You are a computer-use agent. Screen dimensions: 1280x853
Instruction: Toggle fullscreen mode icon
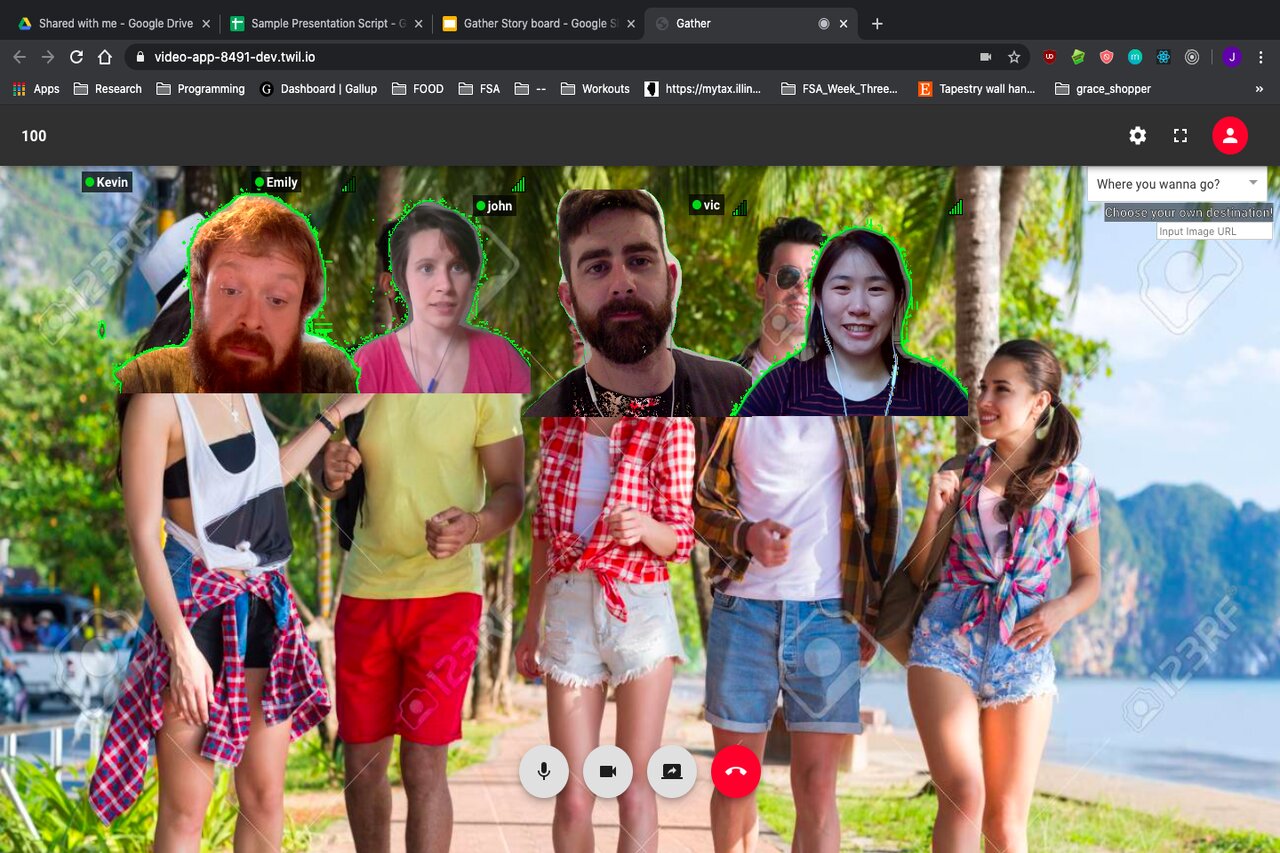pyautogui.click(x=1181, y=136)
